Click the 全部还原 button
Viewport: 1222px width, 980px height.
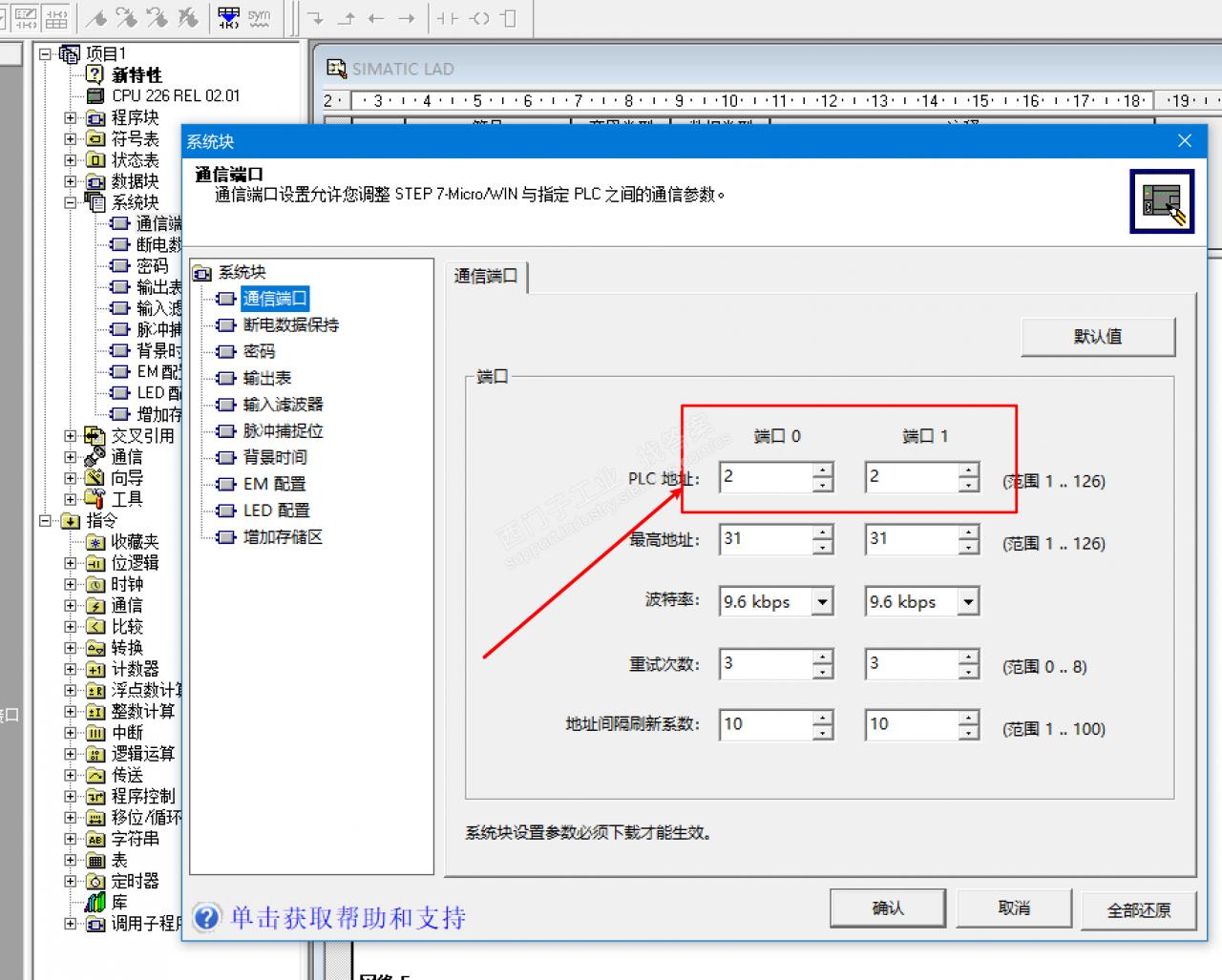[1139, 910]
